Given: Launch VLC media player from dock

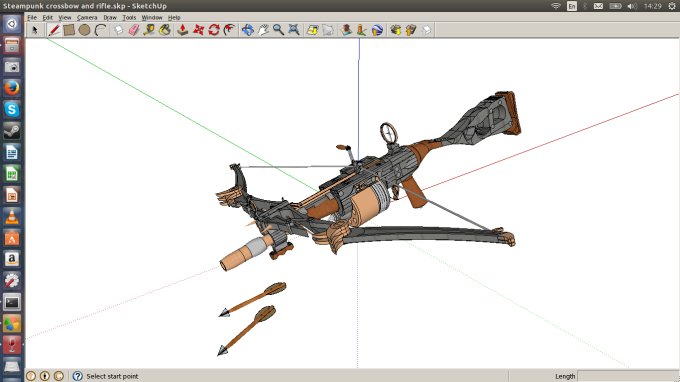Looking at the screenshot, I should coord(12,216).
